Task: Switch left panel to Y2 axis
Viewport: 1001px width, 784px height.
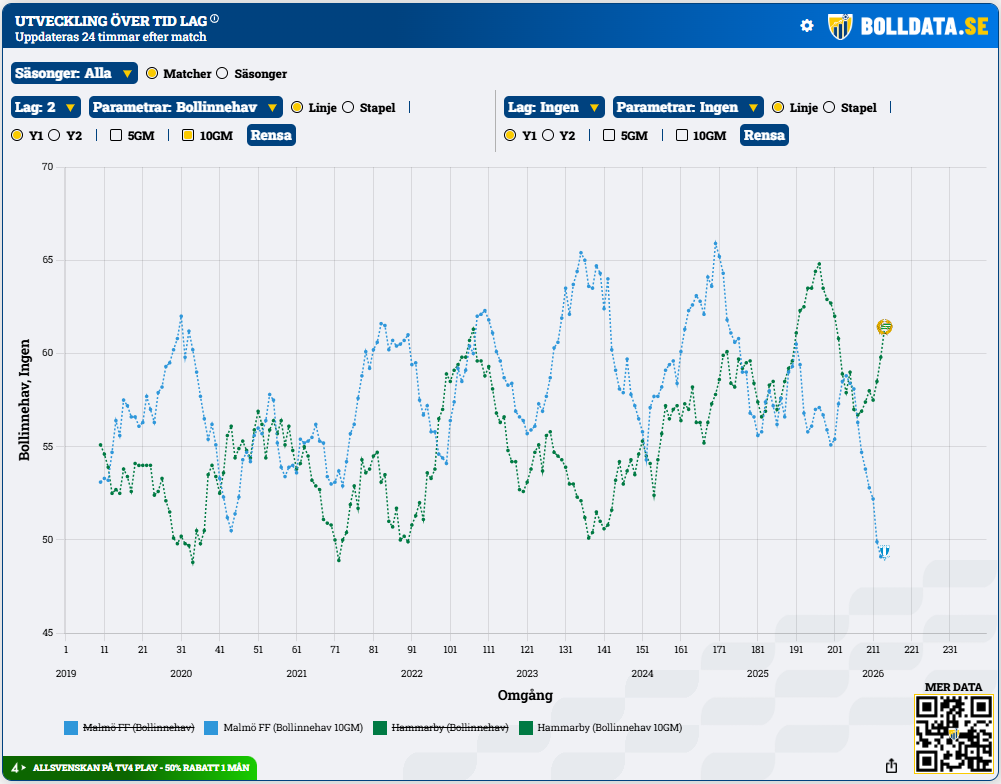Action: pos(54,135)
